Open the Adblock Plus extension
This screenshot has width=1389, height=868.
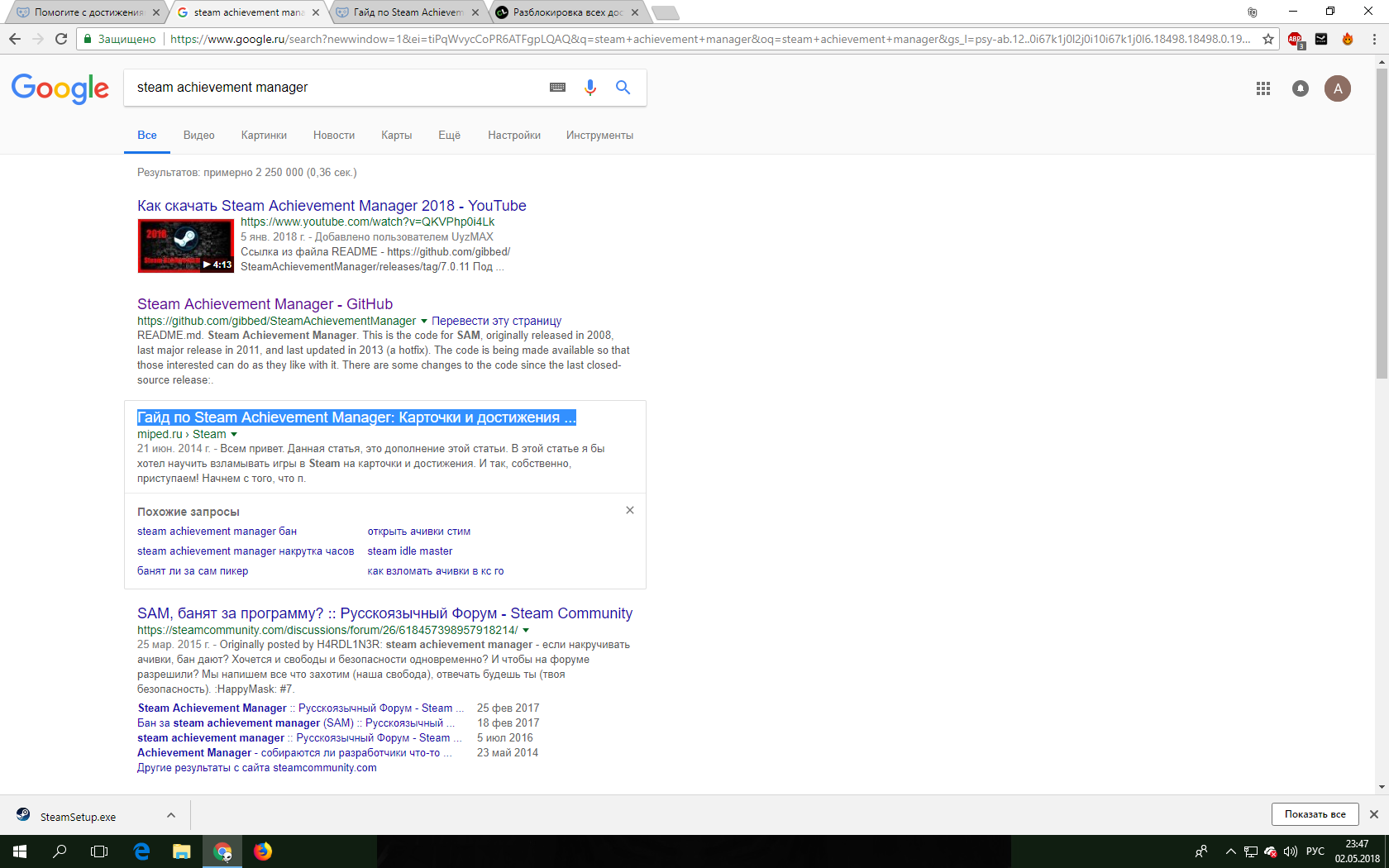(1295, 39)
